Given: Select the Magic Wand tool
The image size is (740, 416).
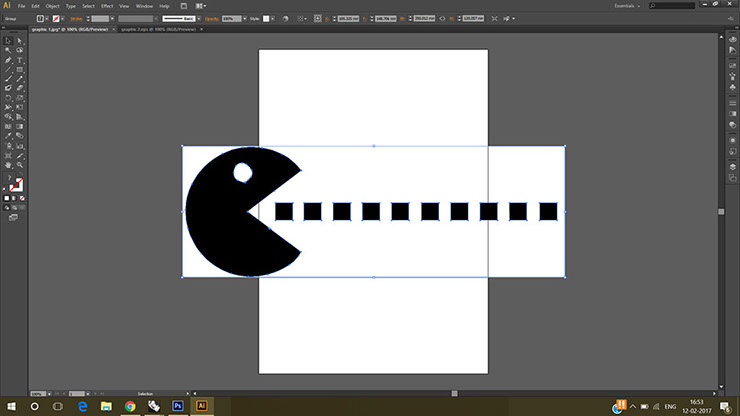Looking at the screenshot, I should [x=8, y=51].
